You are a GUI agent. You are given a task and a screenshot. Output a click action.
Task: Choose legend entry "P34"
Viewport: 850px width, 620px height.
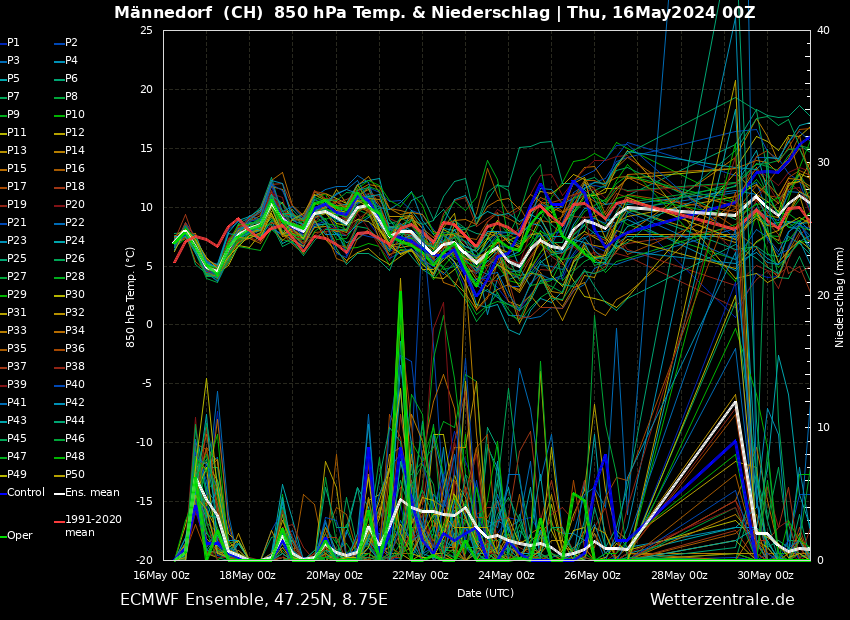pyautogui.click(x=75, y=330)
